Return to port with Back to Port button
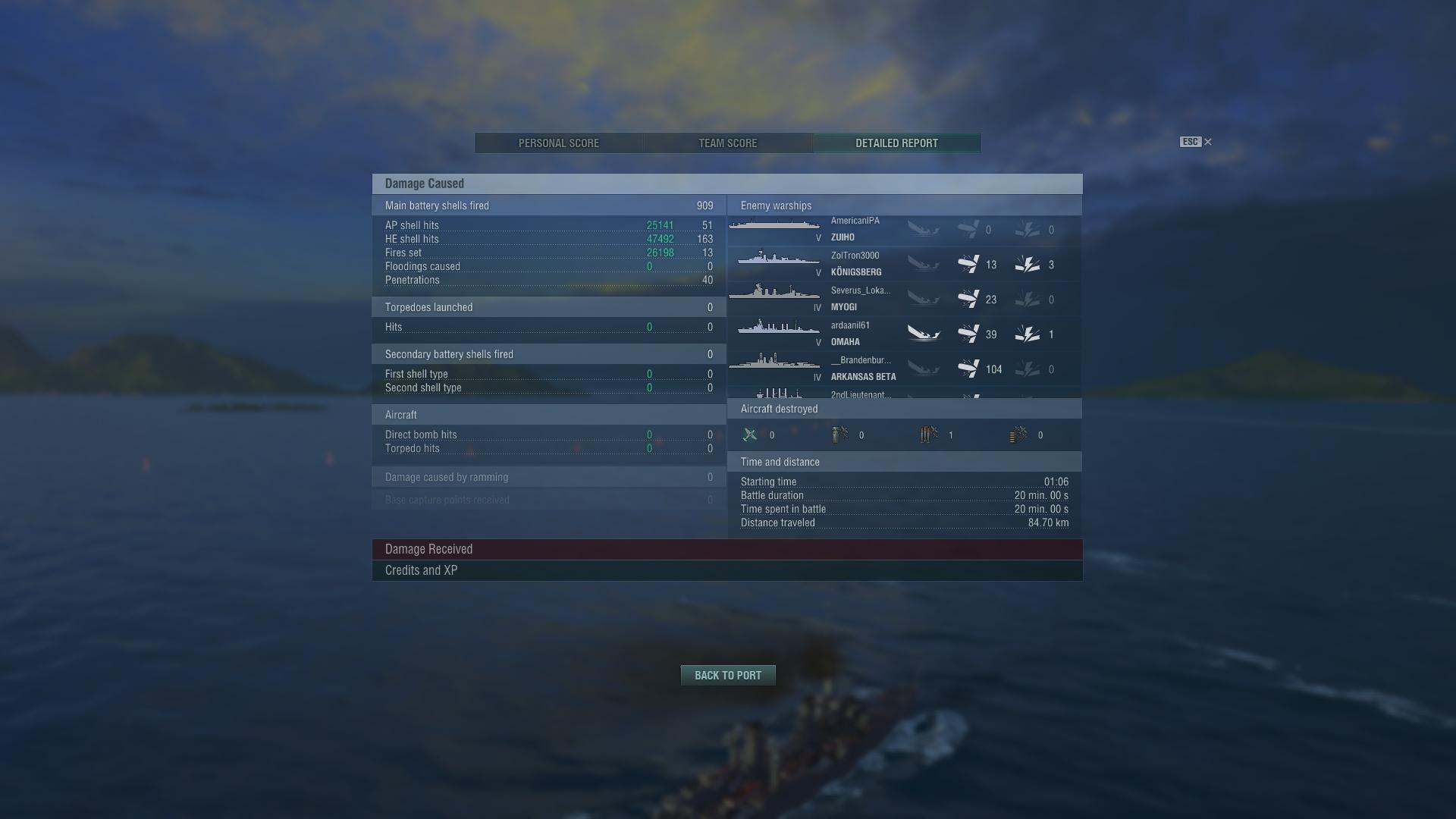1456x819 pixels. (728, 675)
